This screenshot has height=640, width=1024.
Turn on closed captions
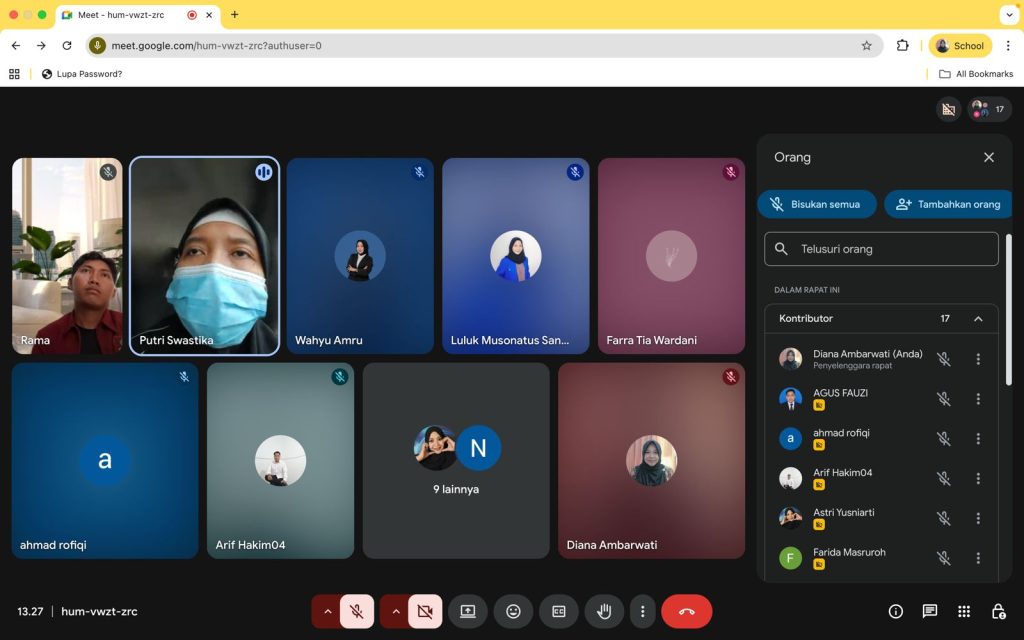point(559,611)
